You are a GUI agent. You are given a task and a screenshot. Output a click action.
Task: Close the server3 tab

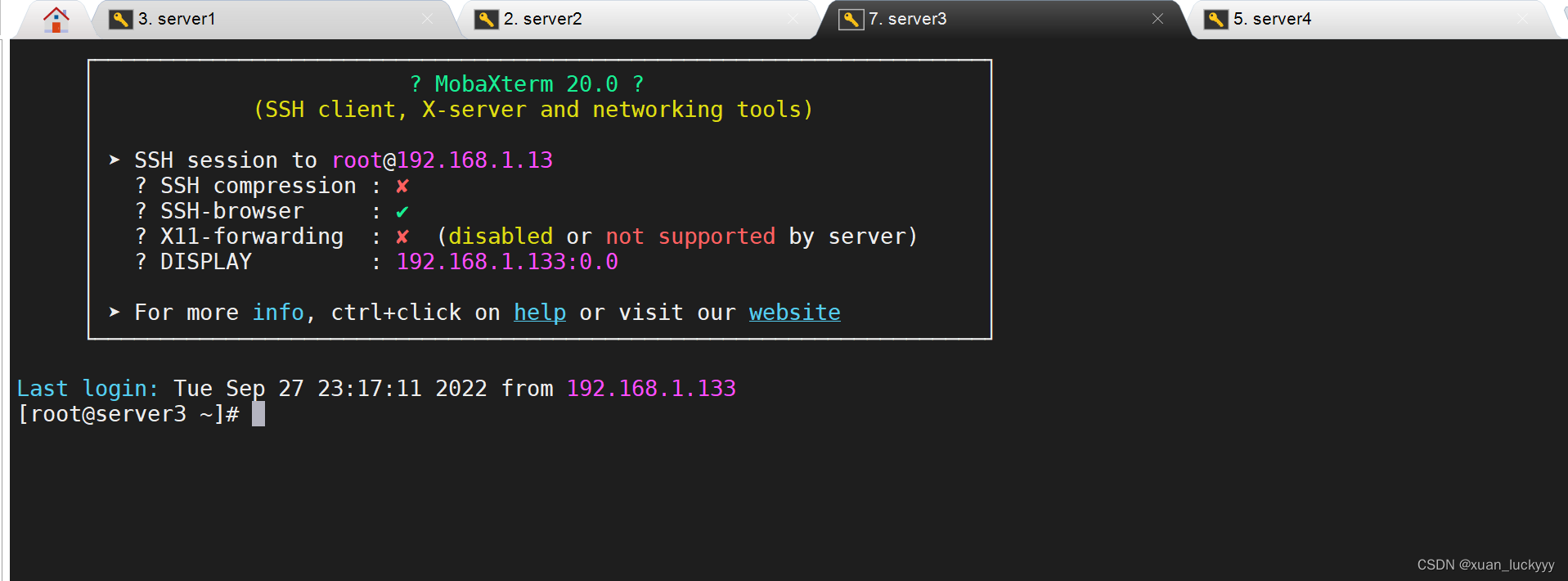point(1157,19)
